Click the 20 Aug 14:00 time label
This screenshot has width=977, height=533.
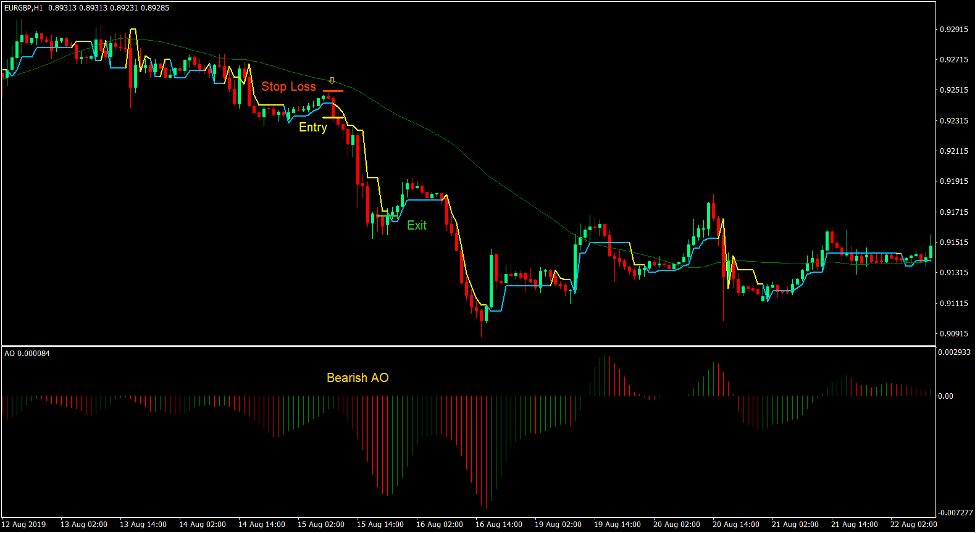tap(736, 525)
